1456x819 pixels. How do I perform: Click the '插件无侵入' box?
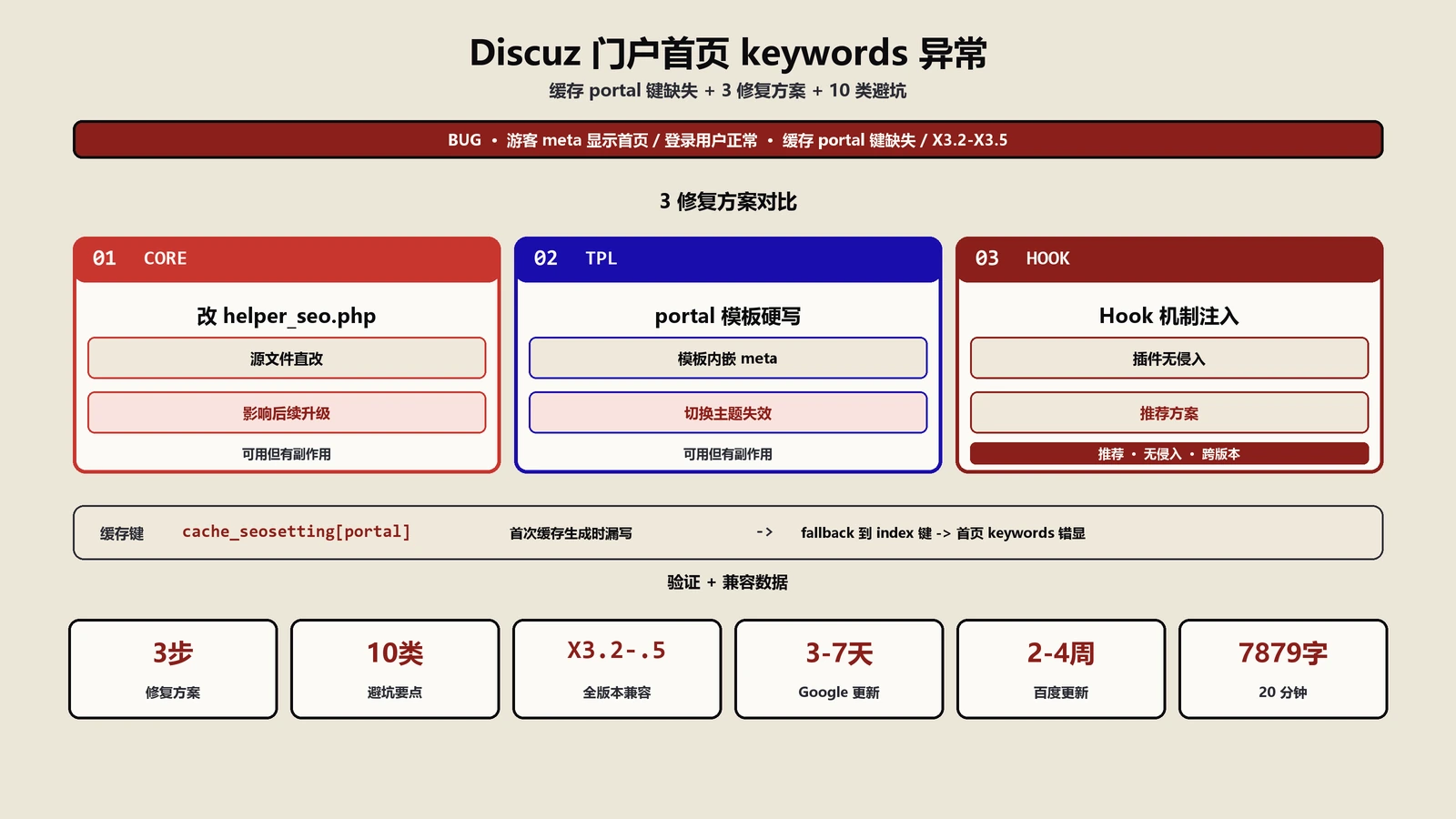1169,359
